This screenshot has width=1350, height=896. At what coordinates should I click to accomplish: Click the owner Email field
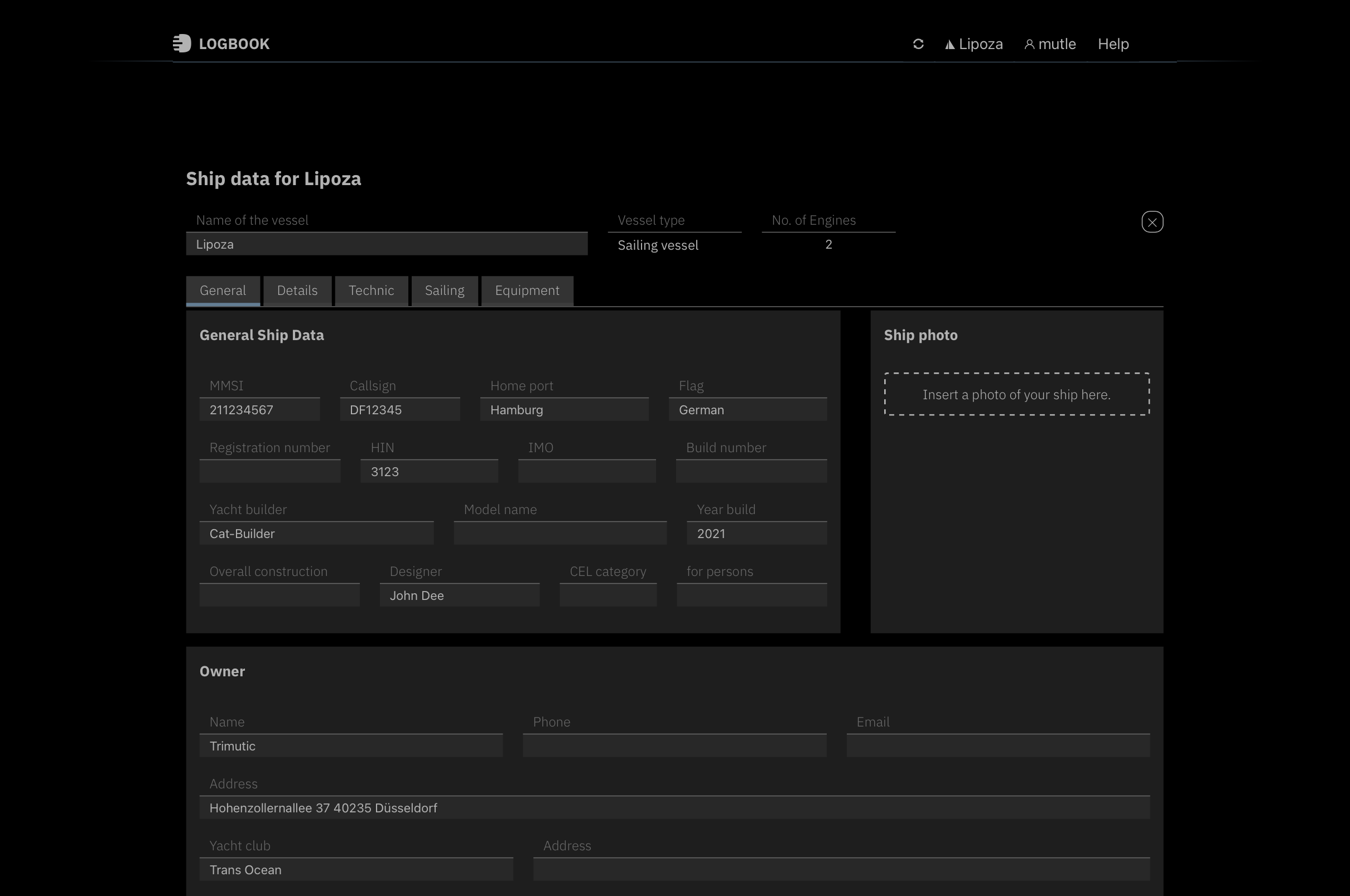click(x=997, y=745)
